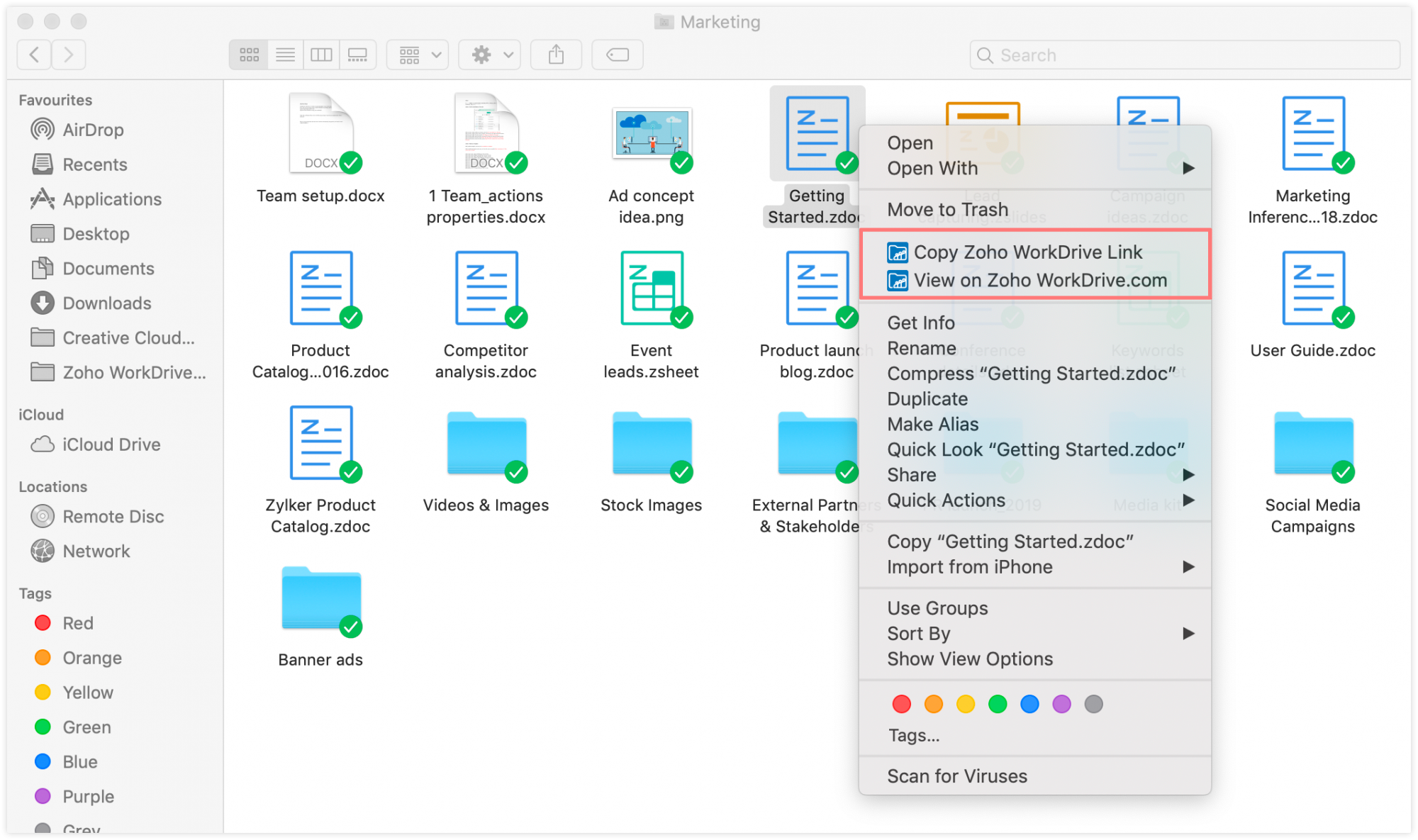Click the Edit Tags icon in the toolbar

coord(616,55)
